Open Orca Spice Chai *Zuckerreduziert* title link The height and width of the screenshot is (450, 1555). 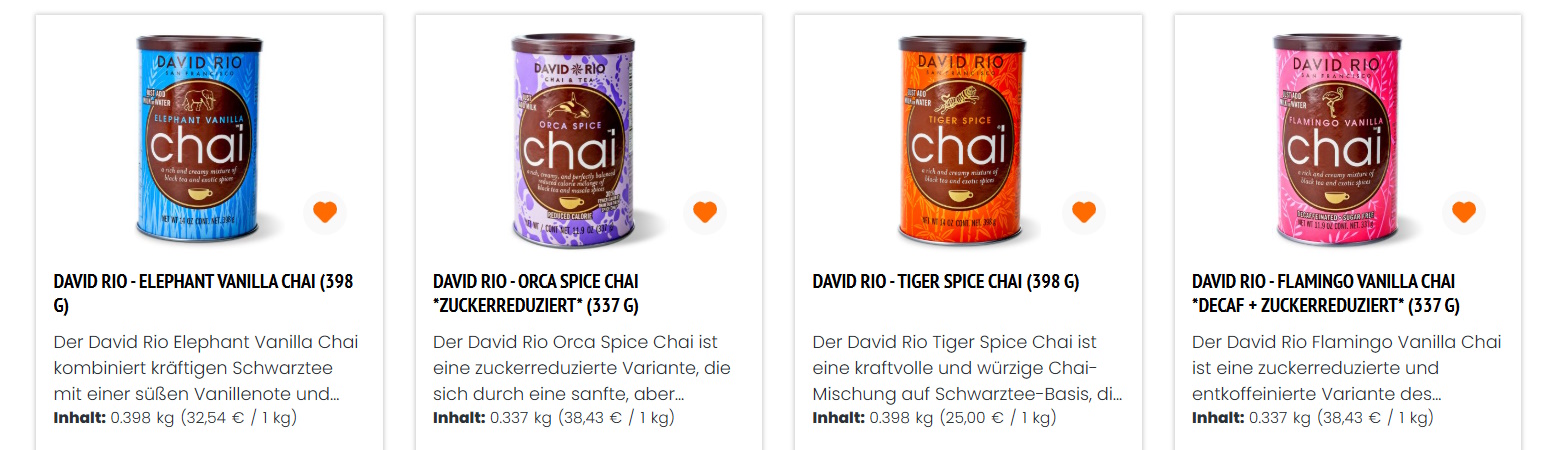536,293
